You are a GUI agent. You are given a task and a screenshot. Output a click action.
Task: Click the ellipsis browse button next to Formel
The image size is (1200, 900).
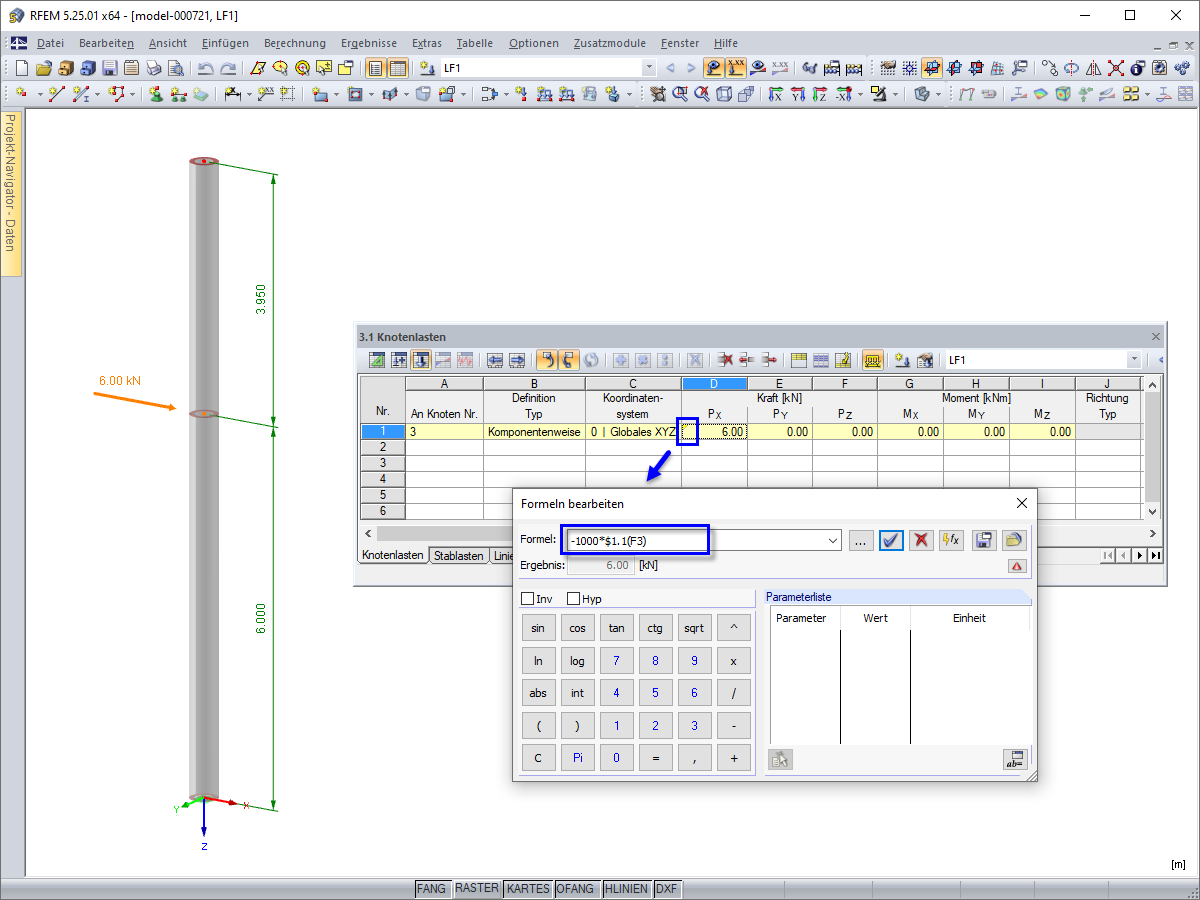(x=861, y=540)
